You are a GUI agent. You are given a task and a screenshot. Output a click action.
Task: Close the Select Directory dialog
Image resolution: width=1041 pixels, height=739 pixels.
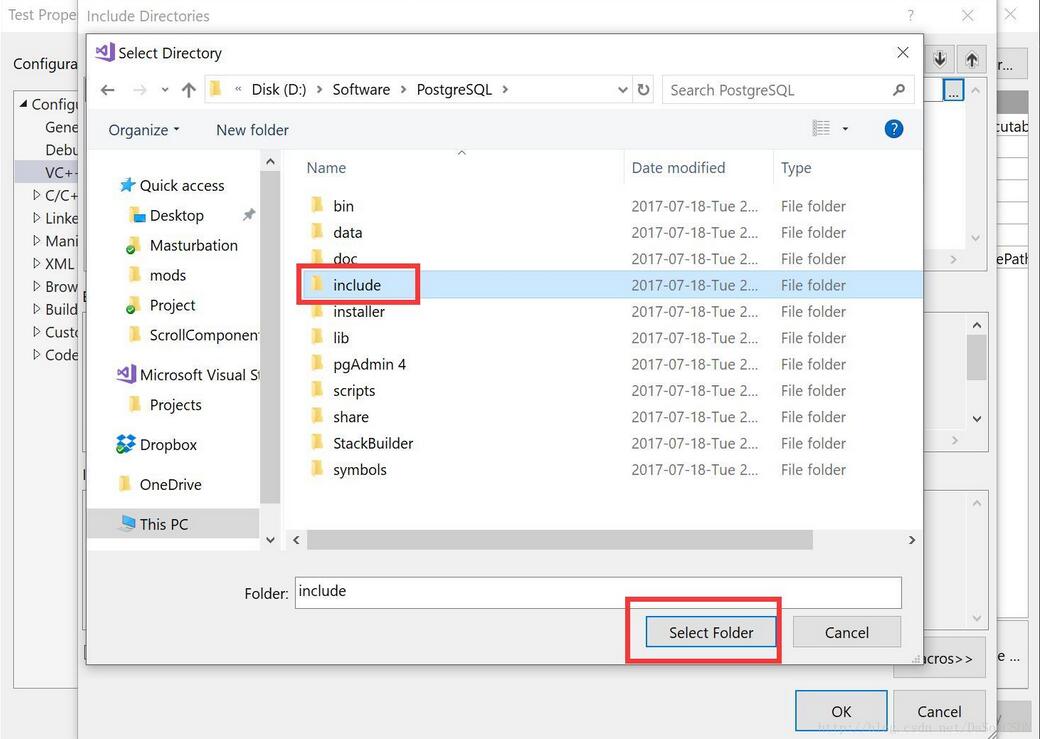click(903, 52)
